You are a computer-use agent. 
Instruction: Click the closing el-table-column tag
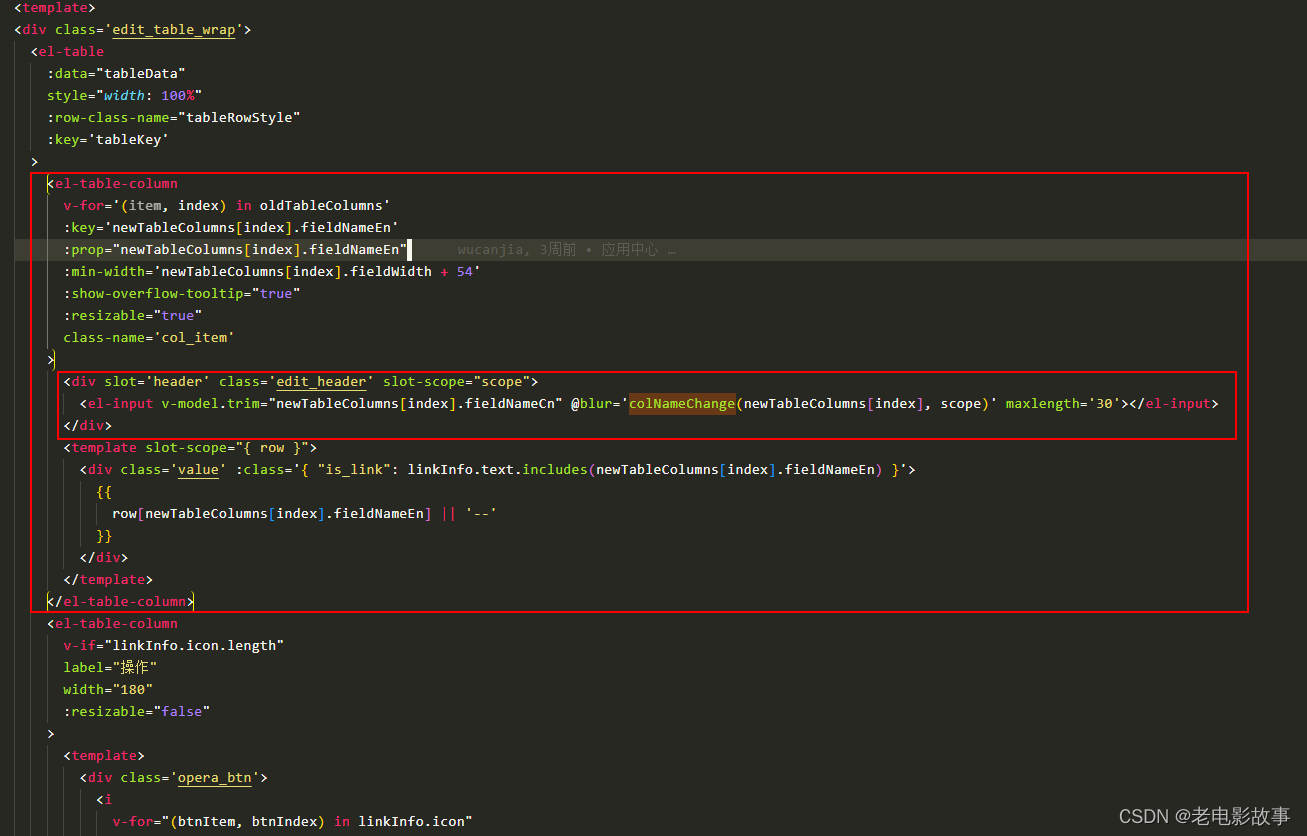(x=121, y=601)
